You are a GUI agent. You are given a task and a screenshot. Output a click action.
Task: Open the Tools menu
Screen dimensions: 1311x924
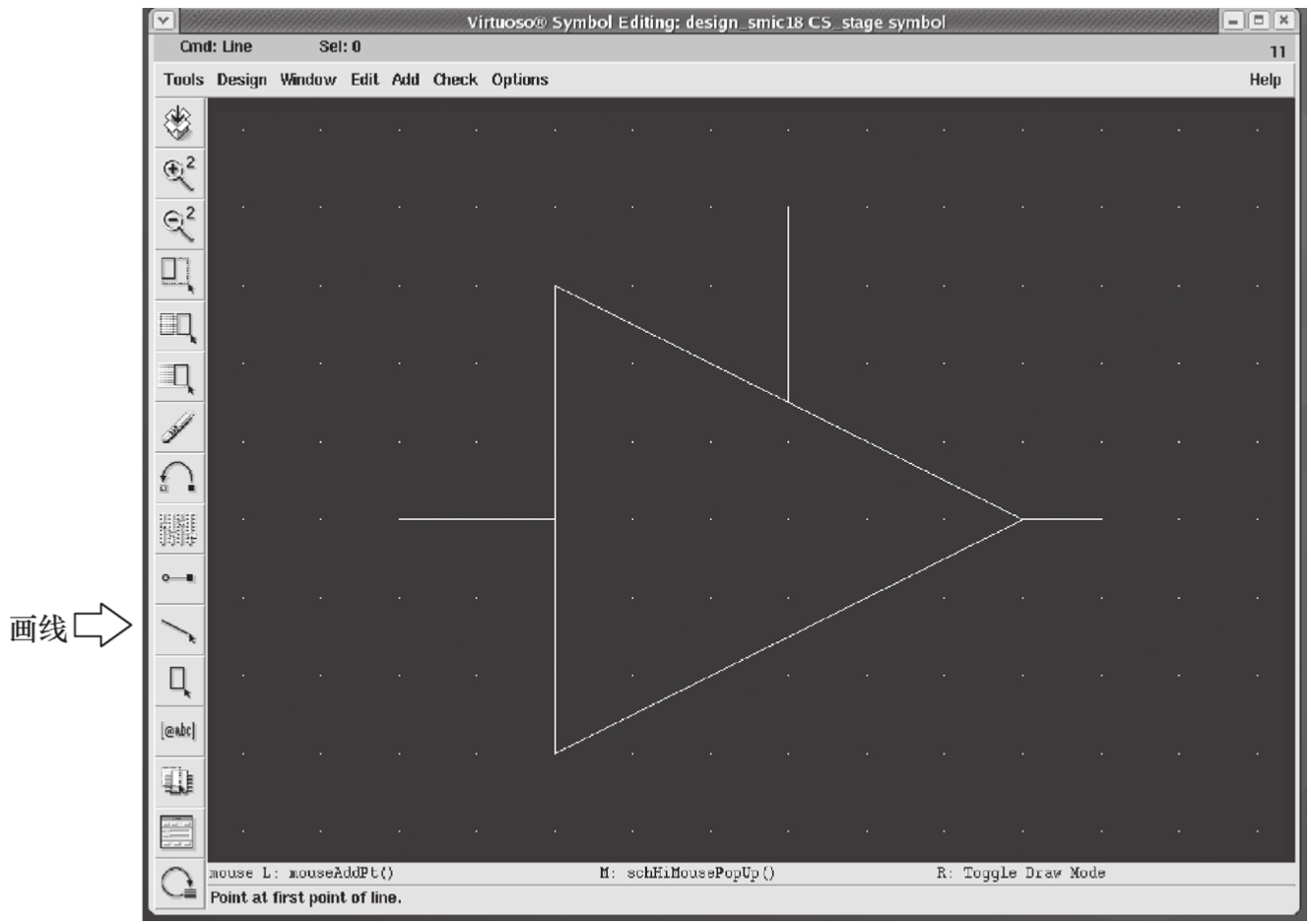point(183,80)
